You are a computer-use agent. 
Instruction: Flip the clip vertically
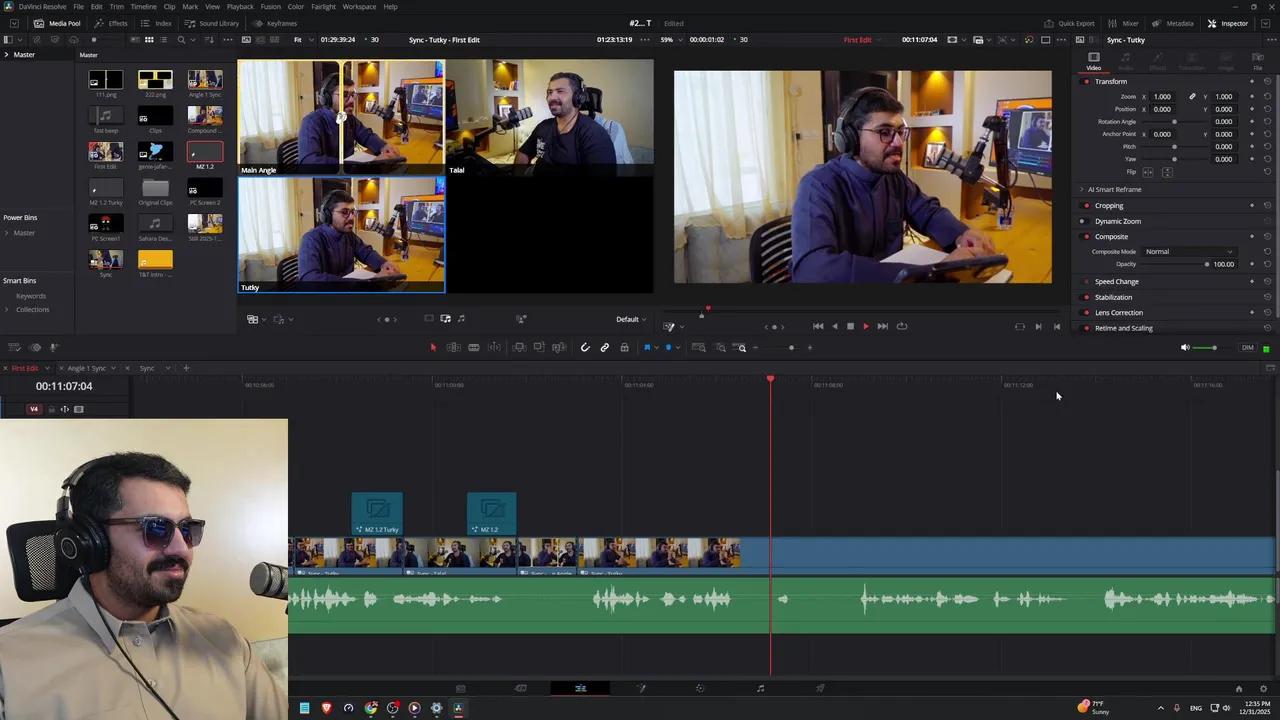[x=1167, y=172]
